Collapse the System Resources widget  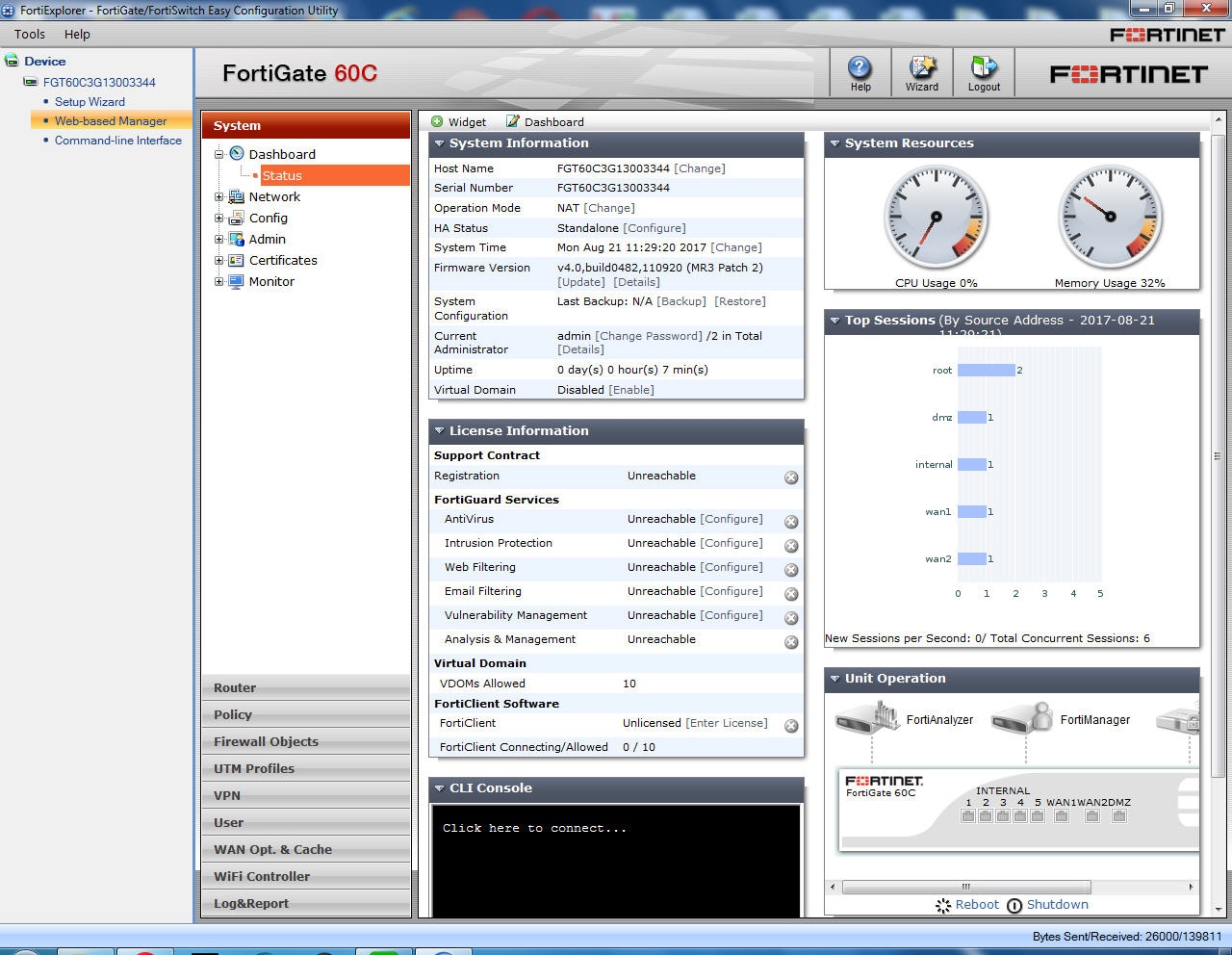[834, 143]
